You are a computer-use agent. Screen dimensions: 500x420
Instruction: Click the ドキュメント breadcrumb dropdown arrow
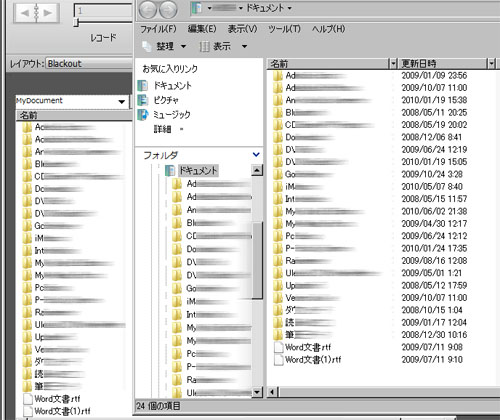[x=289, y=8]
